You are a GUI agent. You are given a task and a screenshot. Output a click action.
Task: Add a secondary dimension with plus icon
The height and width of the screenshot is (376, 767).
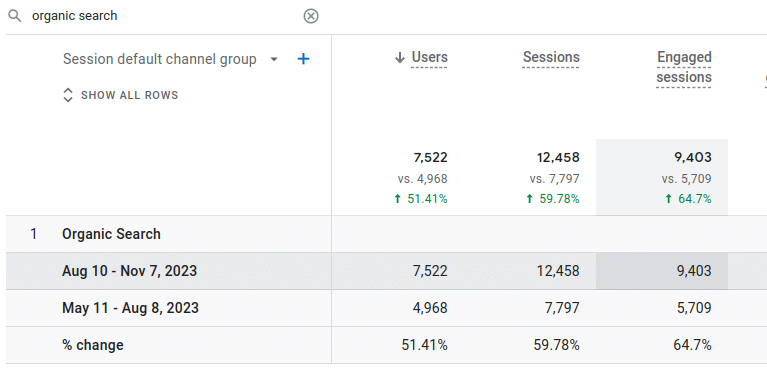[303, 59]
